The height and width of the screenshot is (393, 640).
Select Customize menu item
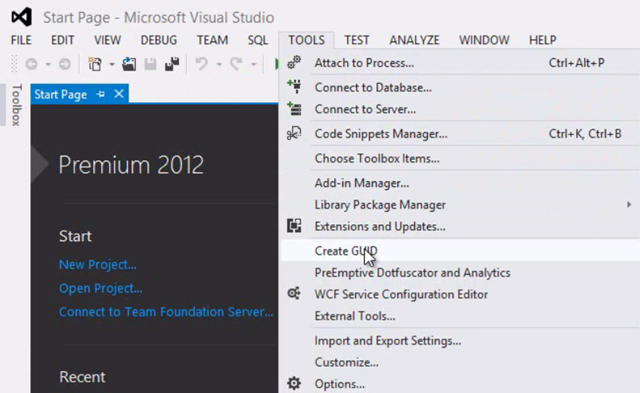tap(460, 362)
